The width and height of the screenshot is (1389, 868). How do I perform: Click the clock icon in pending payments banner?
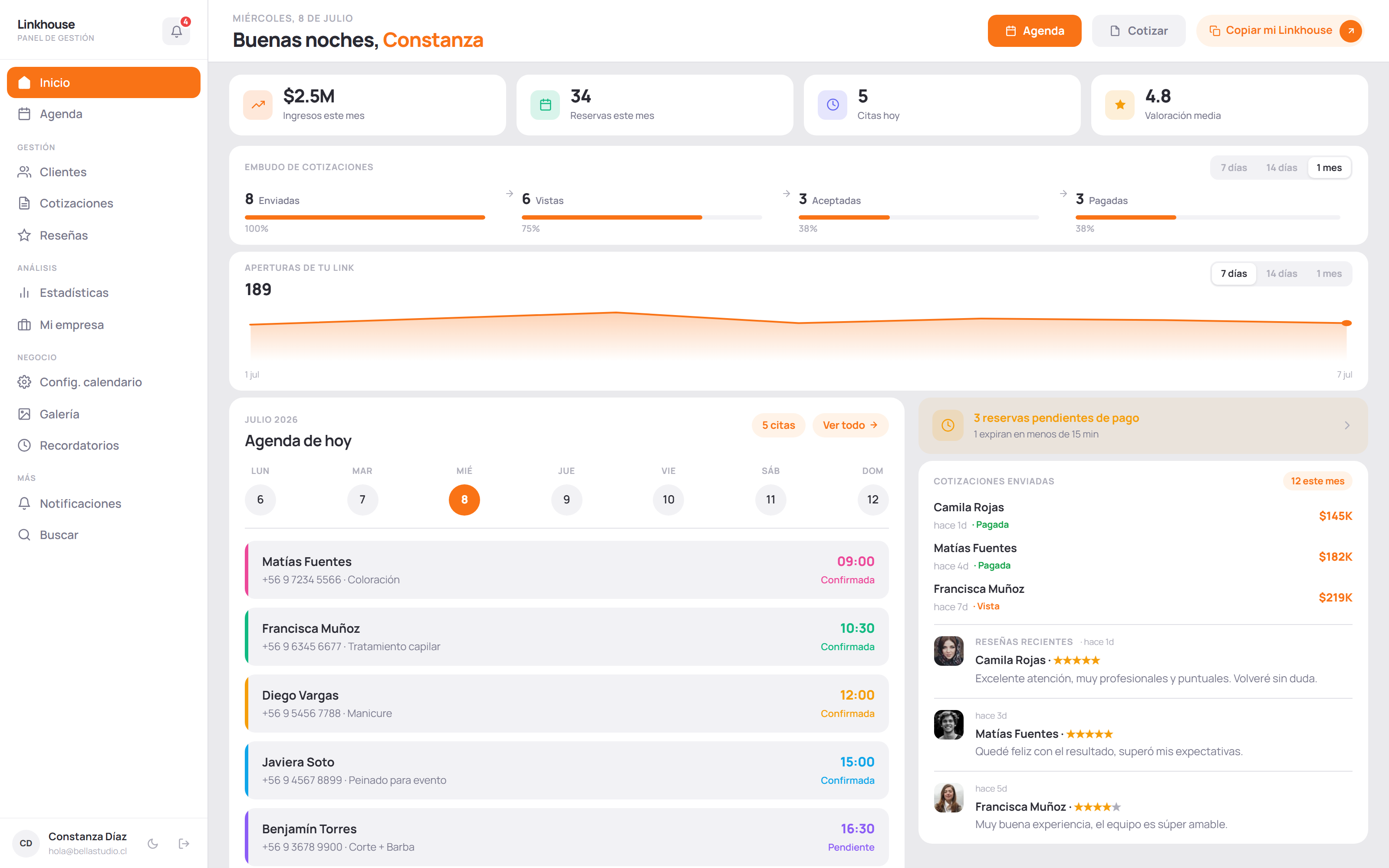click(948, 425)
